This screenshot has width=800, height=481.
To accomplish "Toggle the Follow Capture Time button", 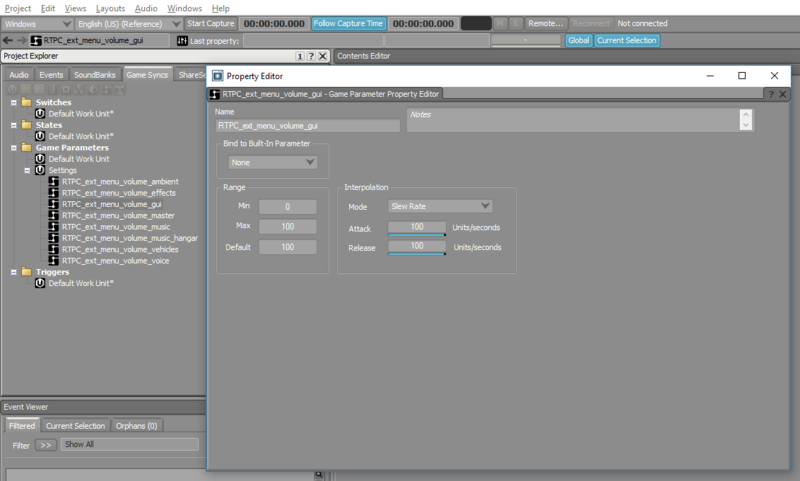I will point(348,23).
